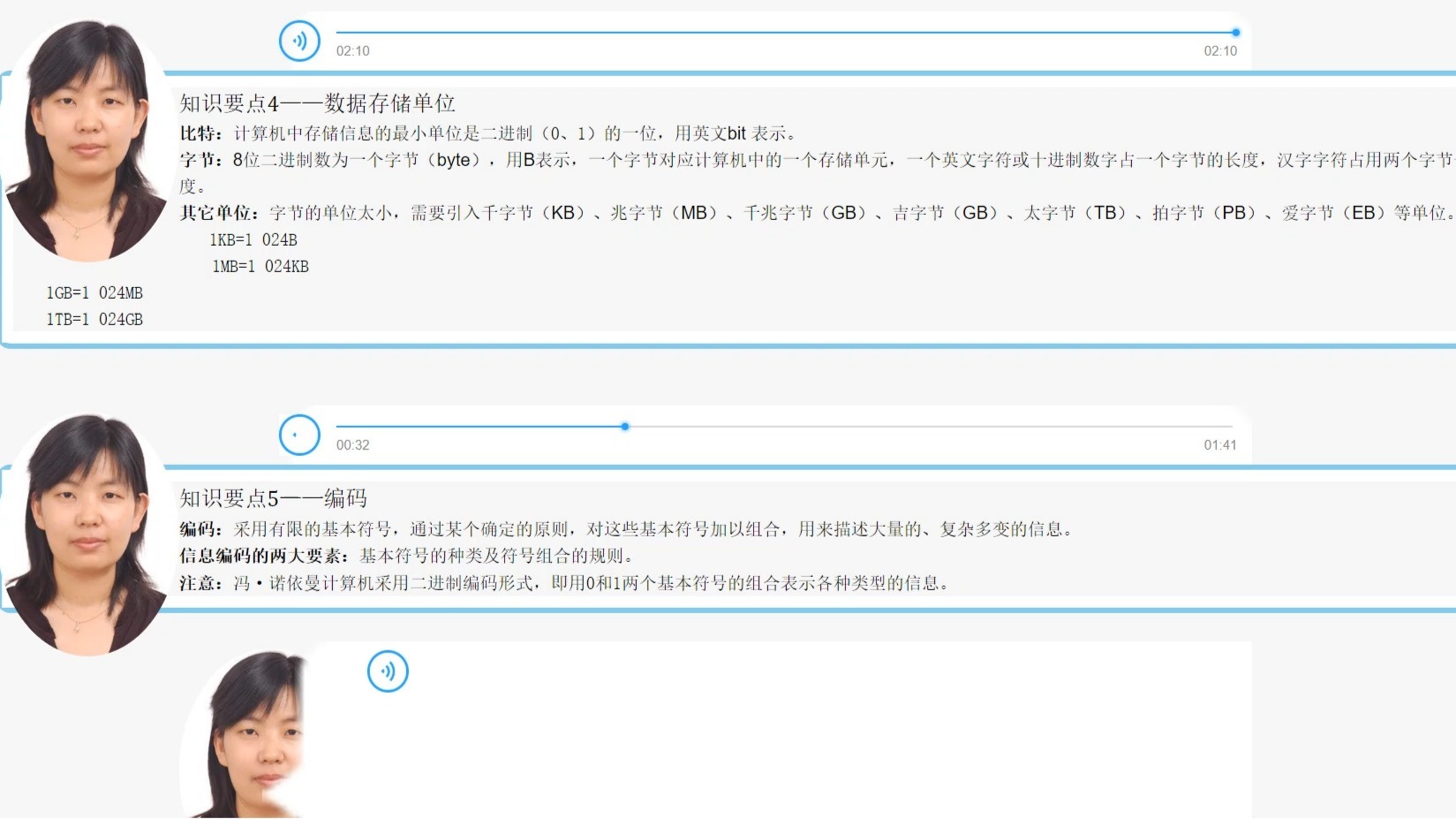This screenshot has width=1456, height=819.
Task: Activate the circular audio control beside 知识要点5
Action: [x=299, y=435]
